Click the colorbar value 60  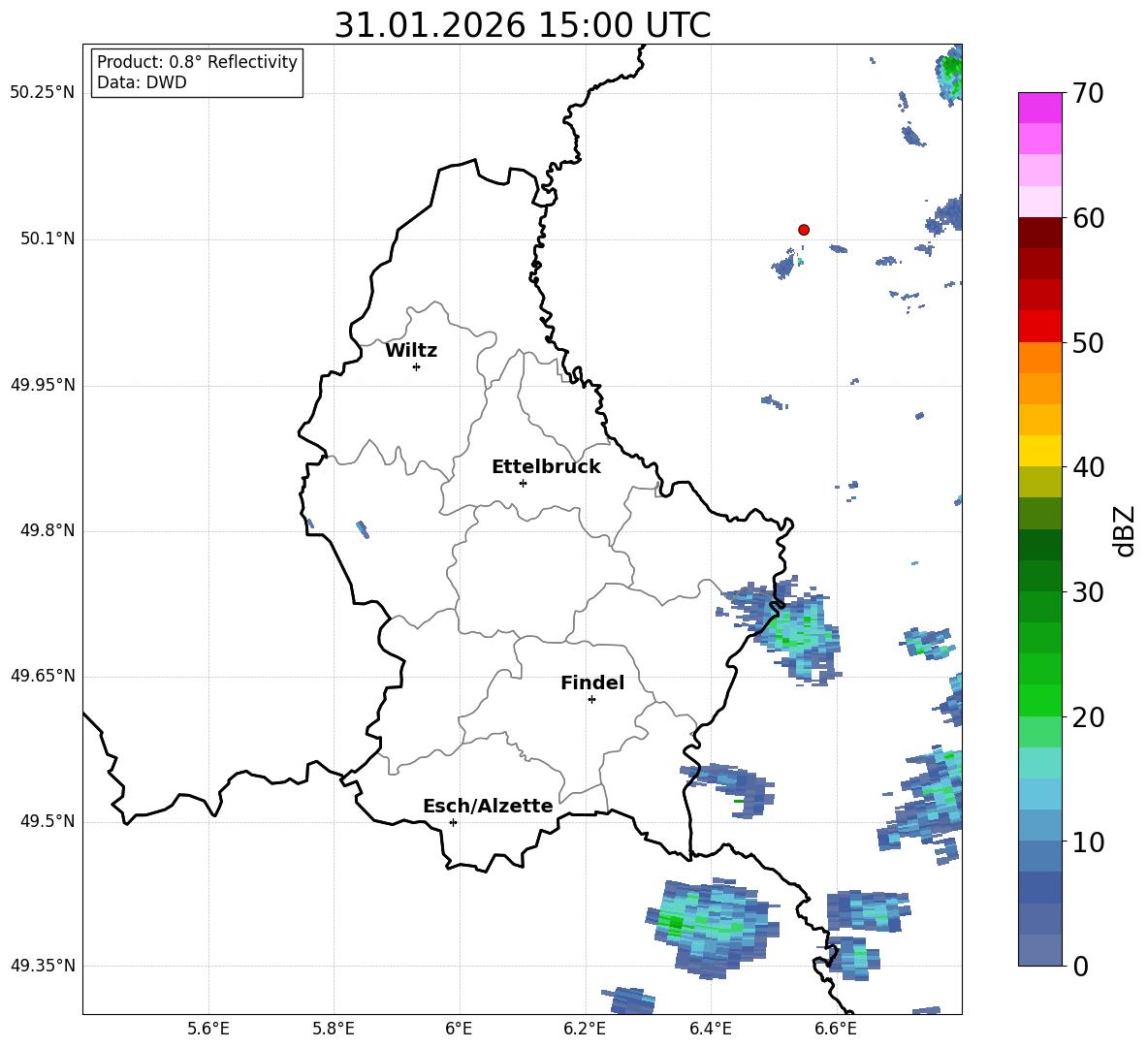click(1088, 218)
